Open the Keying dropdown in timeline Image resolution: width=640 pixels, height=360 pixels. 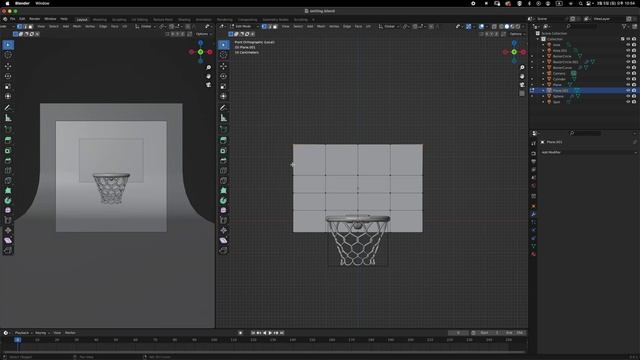tap(42, 333)
